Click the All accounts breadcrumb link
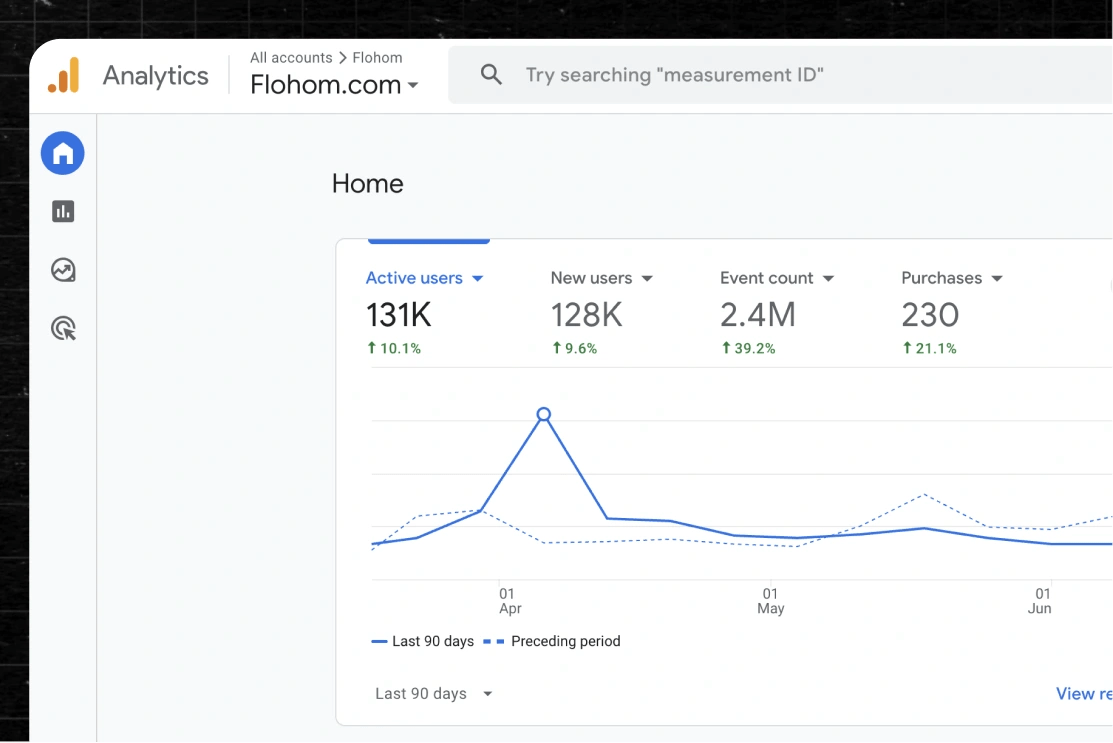The image size is (1113, 743). click(291, 57)
